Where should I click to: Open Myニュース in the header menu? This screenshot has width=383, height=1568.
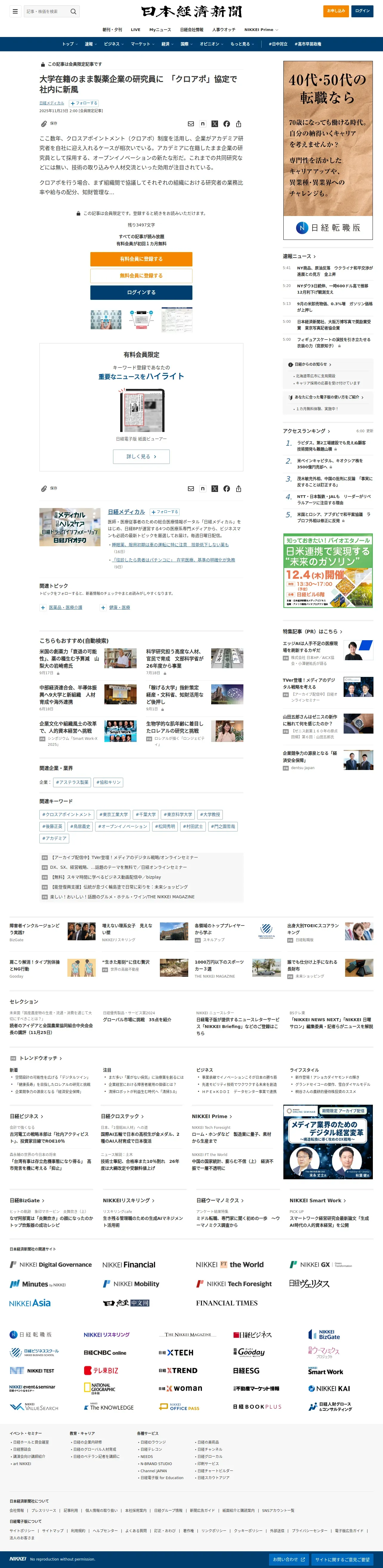tap(160, 29)
